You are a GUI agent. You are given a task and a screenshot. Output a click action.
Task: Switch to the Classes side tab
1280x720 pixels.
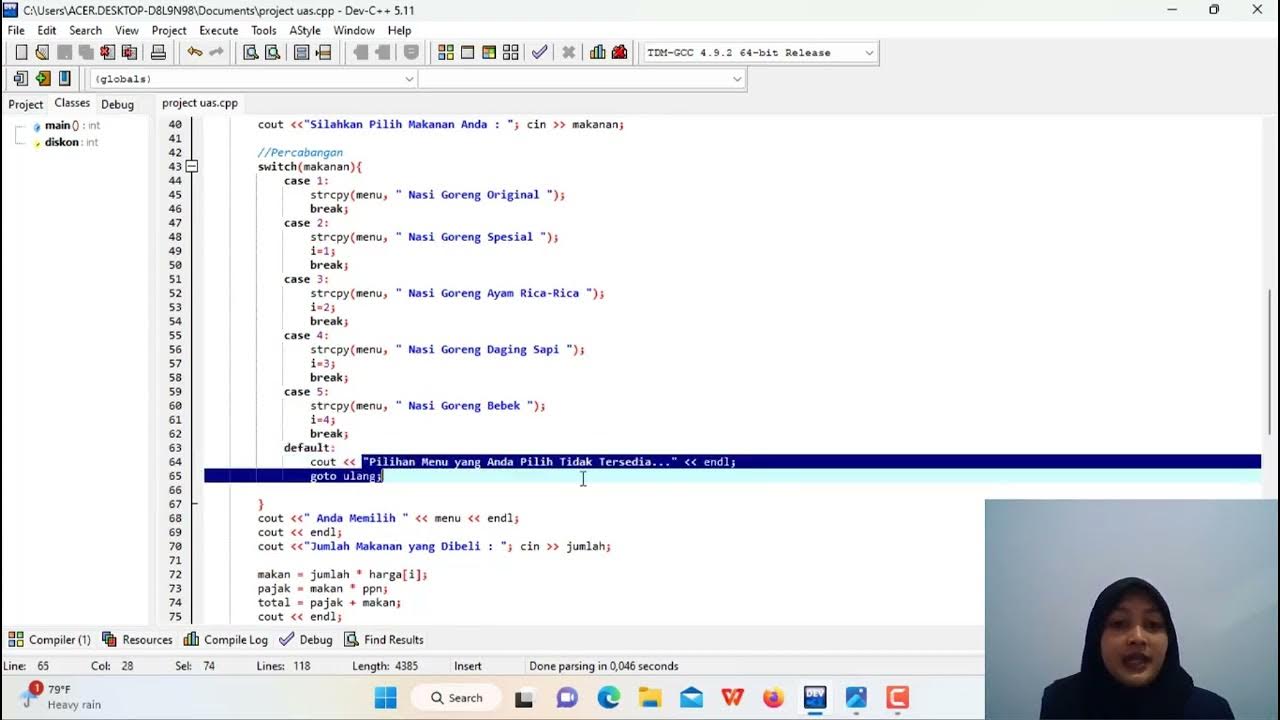72,103
